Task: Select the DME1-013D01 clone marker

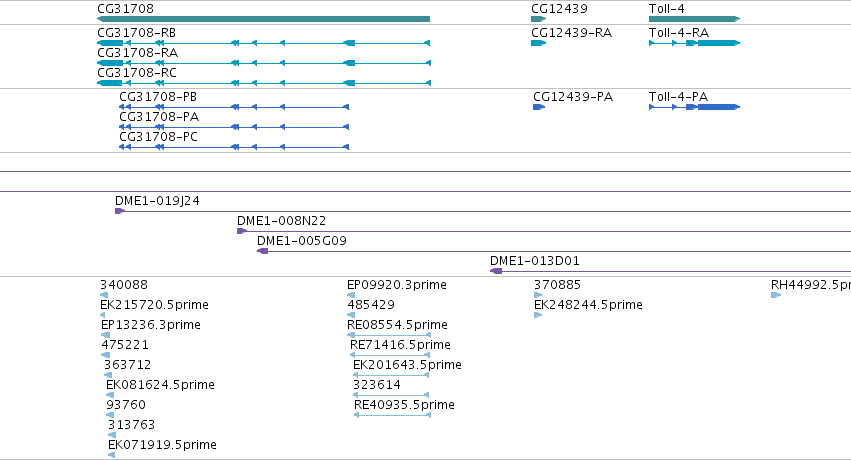Action: pyautogui.click(x=496, y=271)
